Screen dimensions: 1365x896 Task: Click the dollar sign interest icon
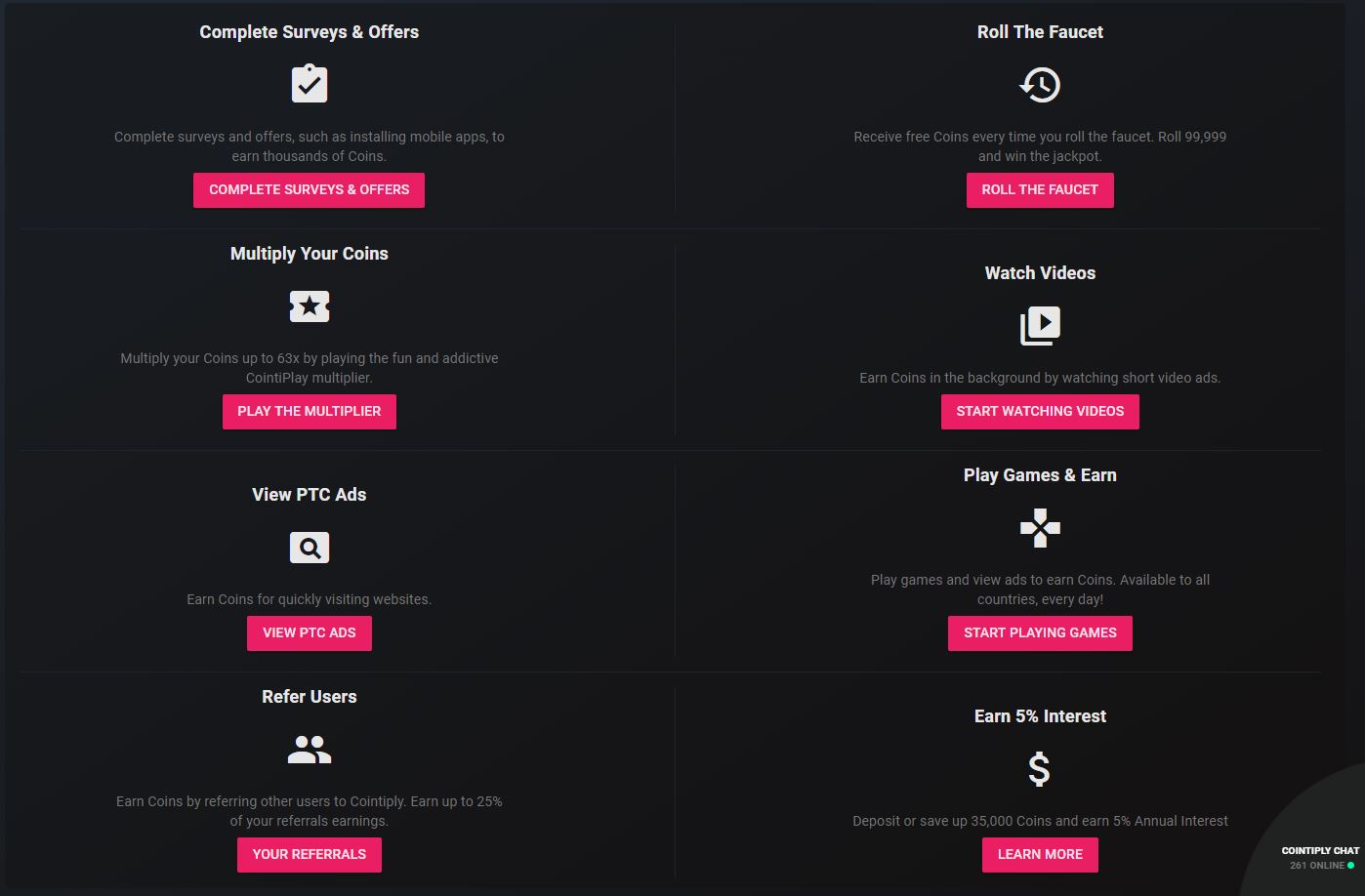(x=1040, y=769)
